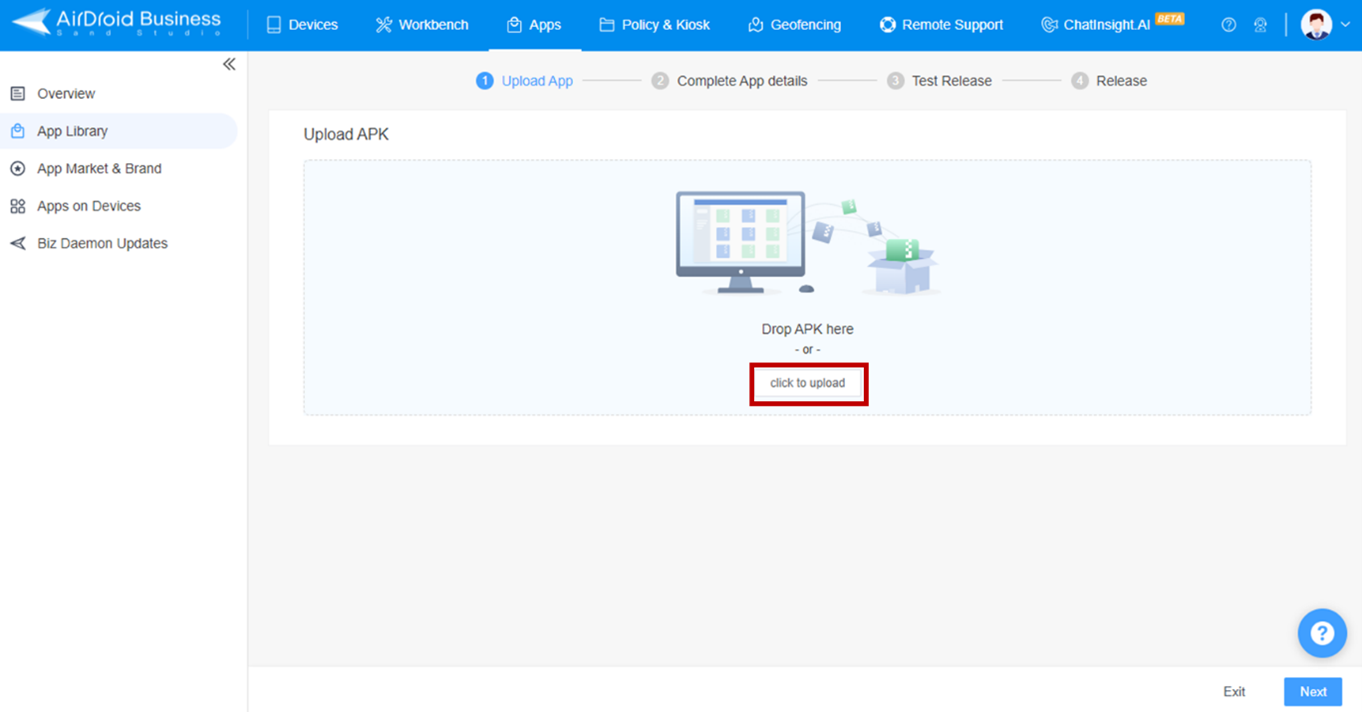Click the user avatar profile picture

click(1314, 23)
